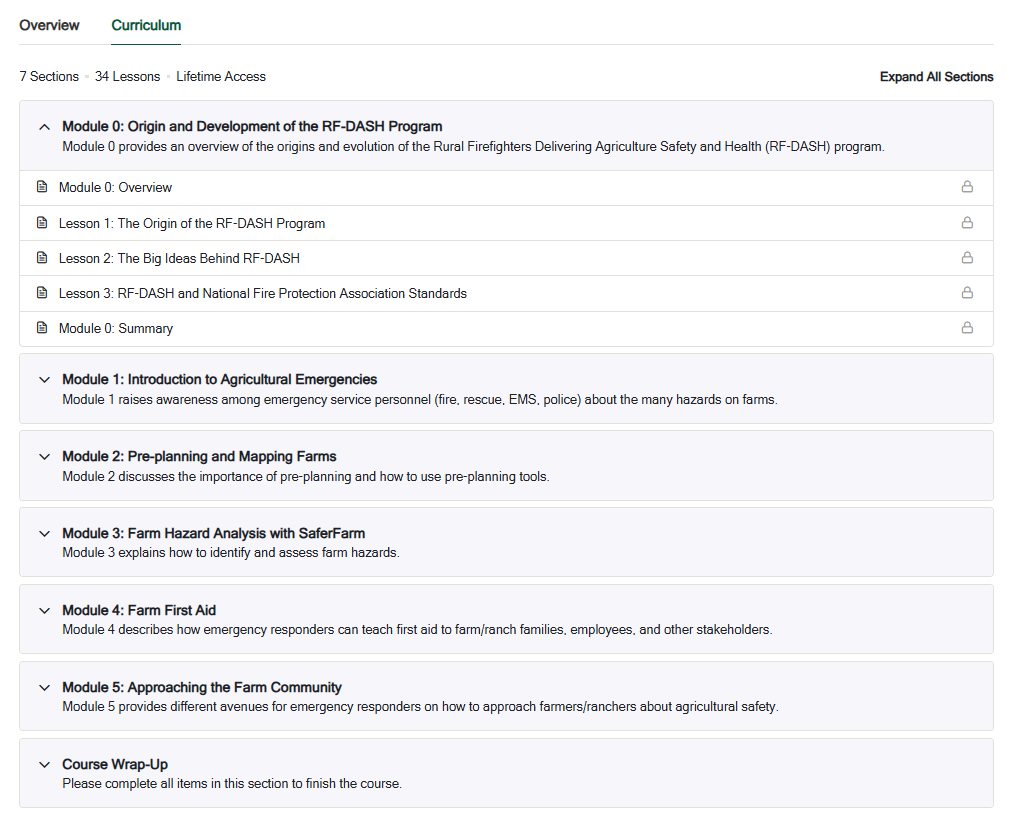Expand Module 2: Pre-planning and Mapping Farms
Image resolution: width=1009 pixels, height=832 pixels.
pos(44,457)
